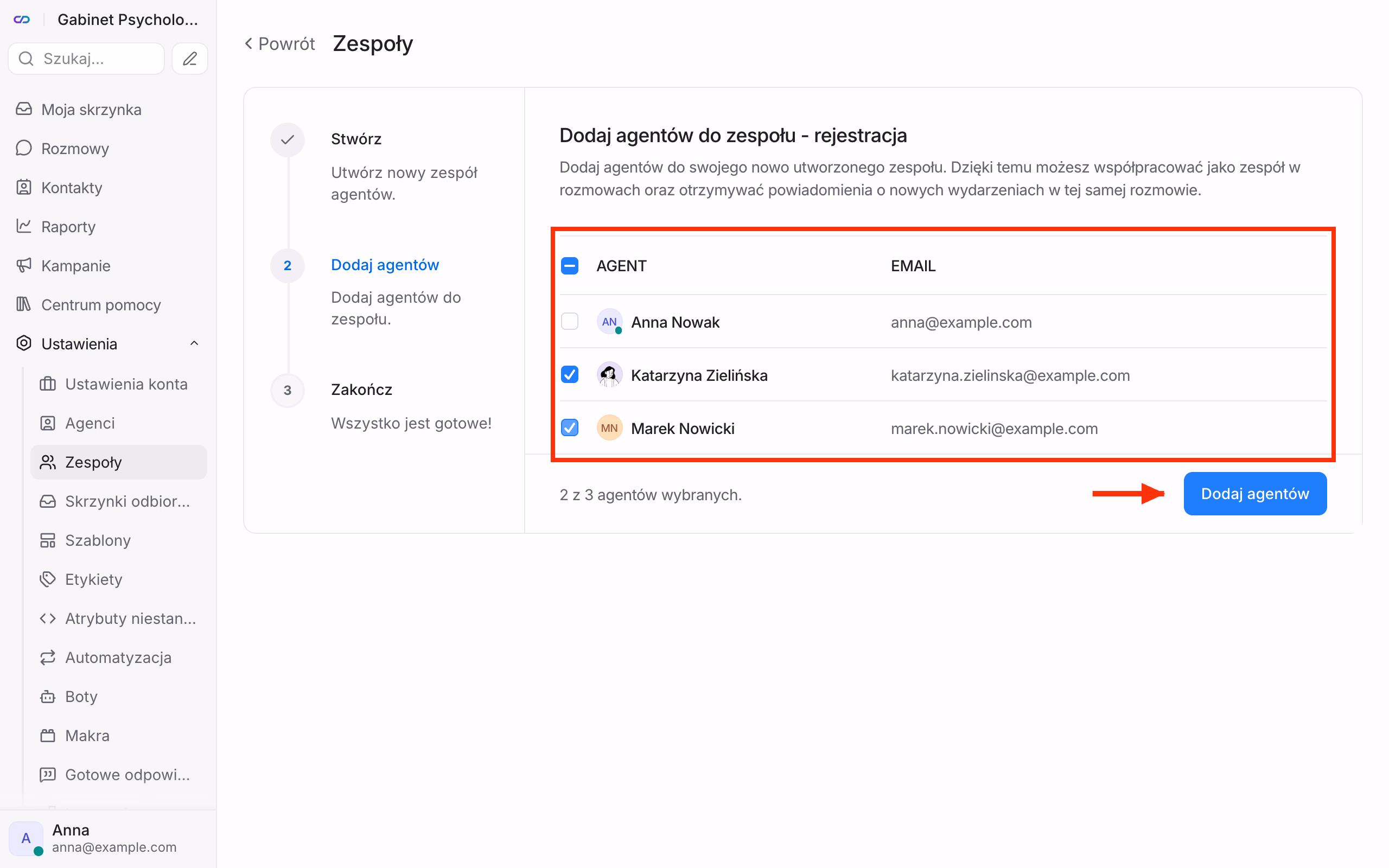Check the Anna Nowak checkbox

tap(569, 322)
